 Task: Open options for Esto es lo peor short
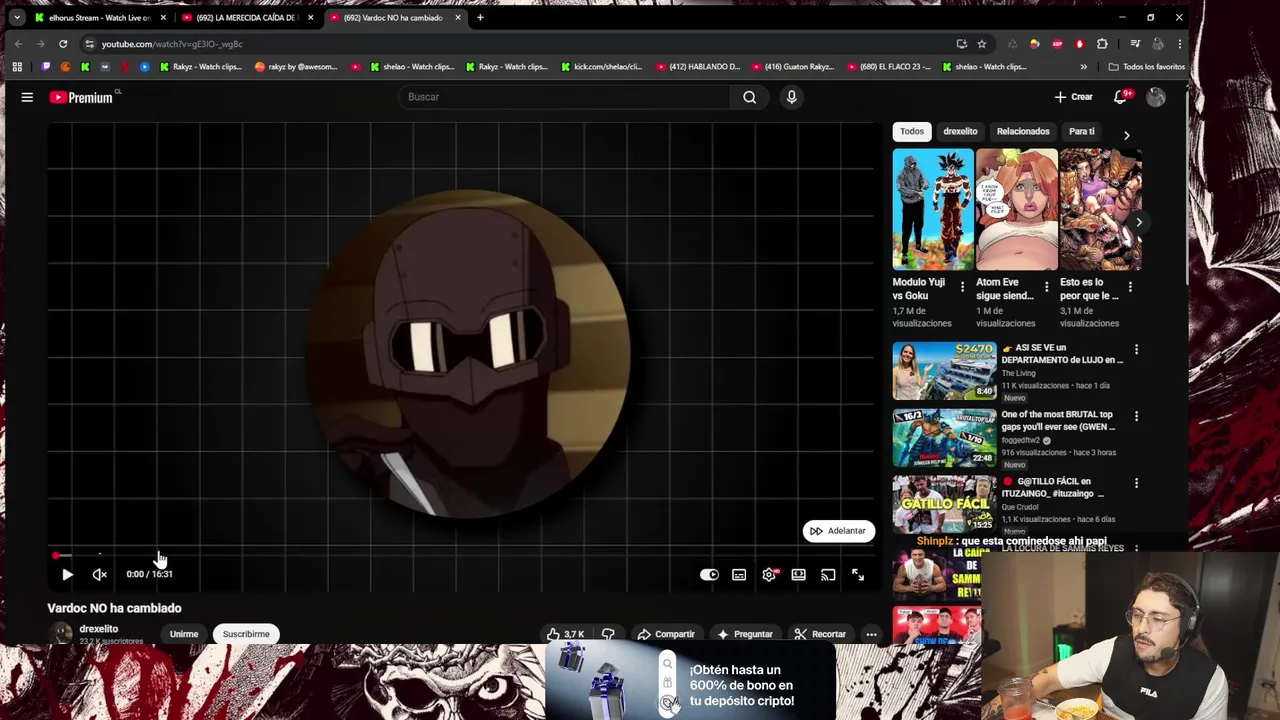[1130, 287]
